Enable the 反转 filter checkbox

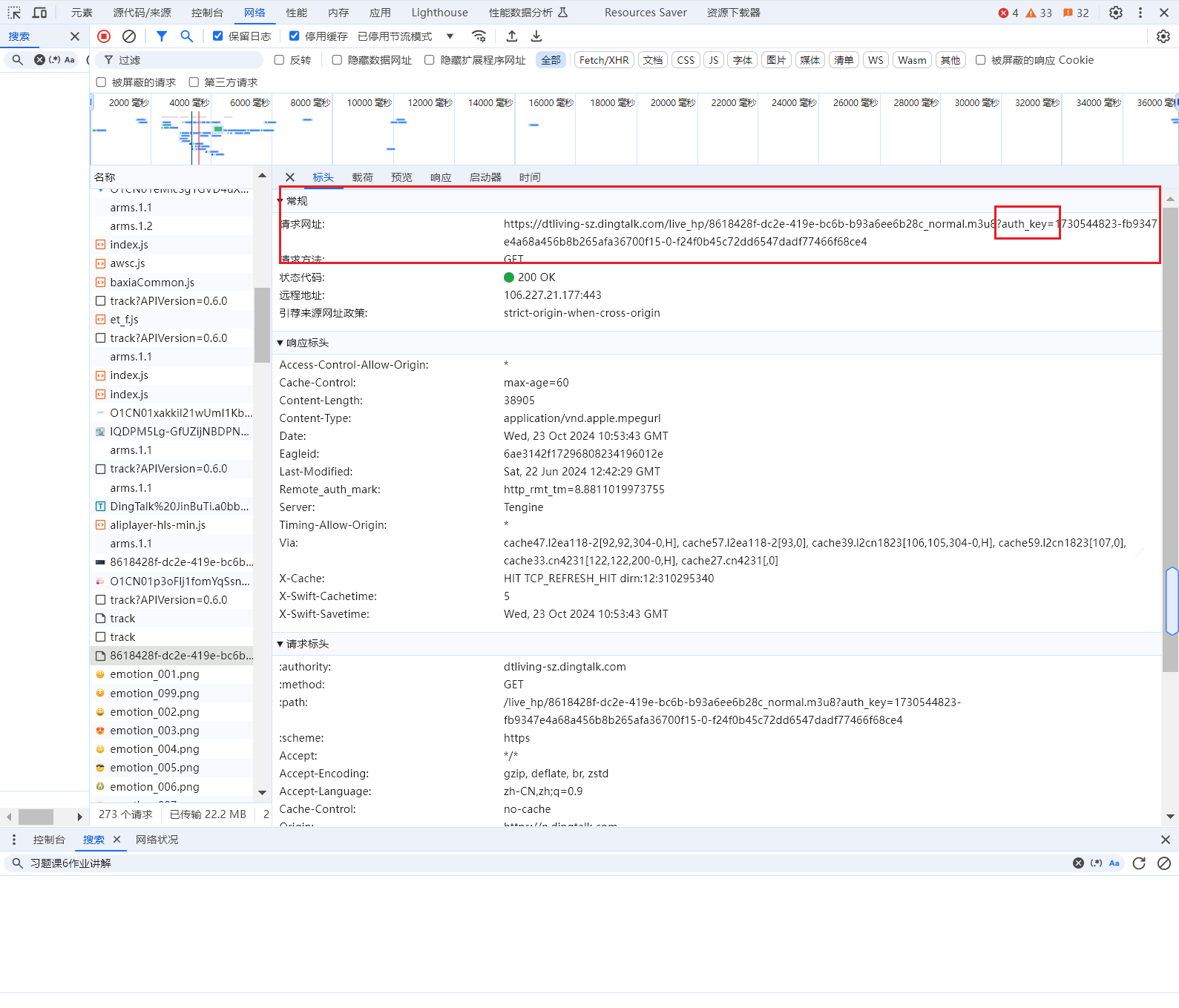click(x=279, y=60)
